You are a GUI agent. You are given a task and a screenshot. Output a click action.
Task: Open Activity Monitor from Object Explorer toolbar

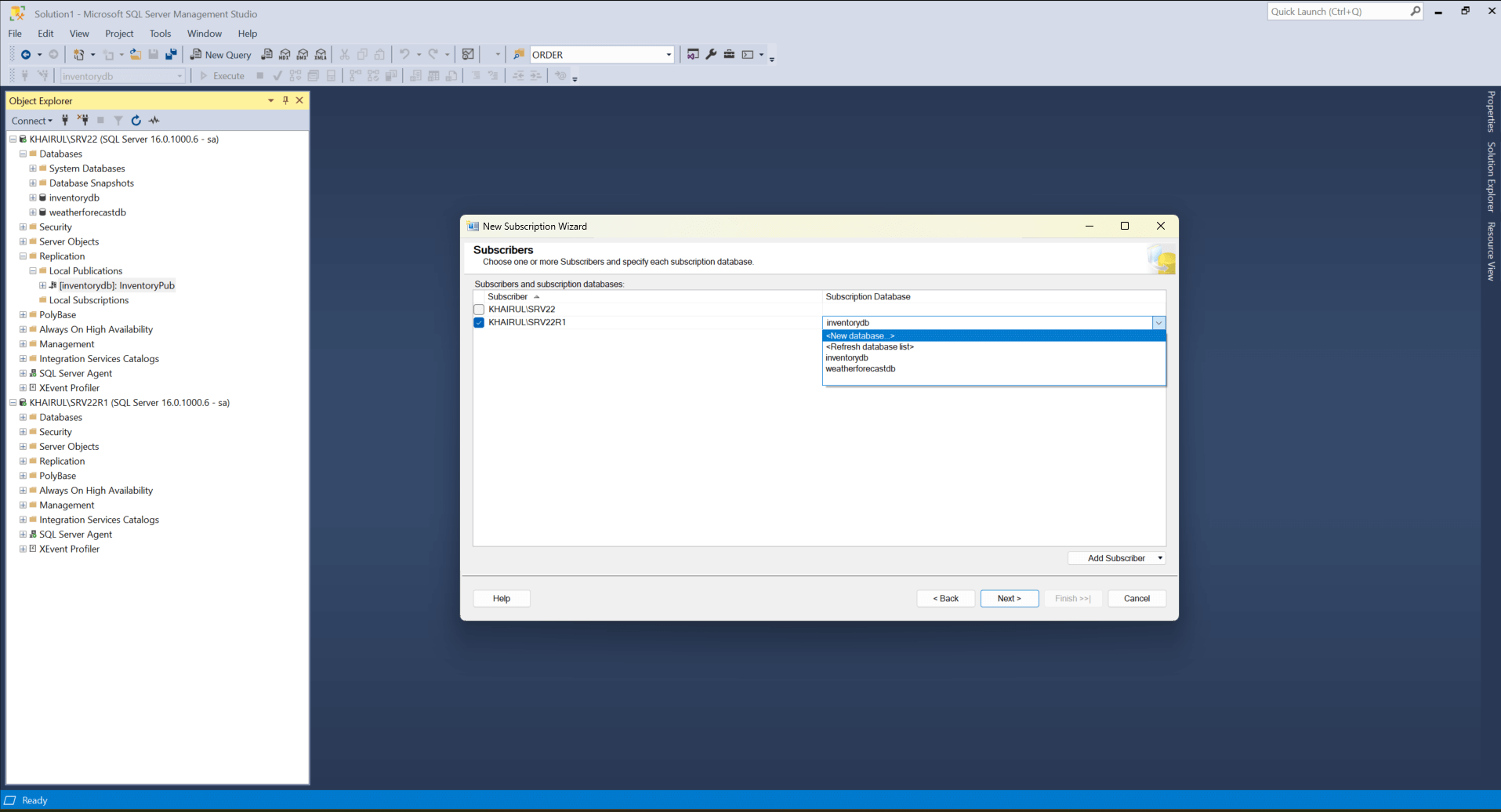pos(154,121)
